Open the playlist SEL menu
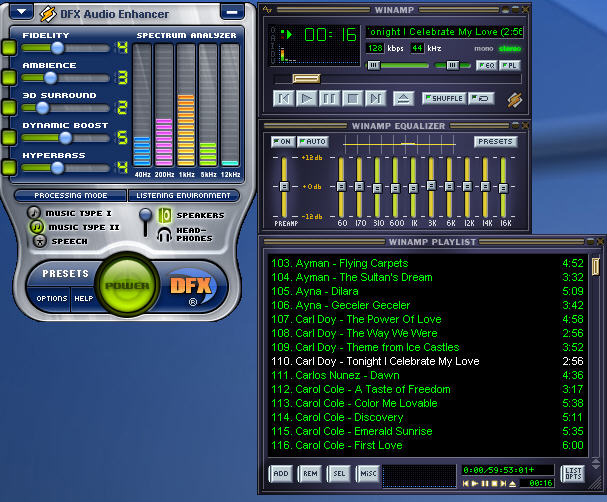607x502 pixels. (339, 473)
